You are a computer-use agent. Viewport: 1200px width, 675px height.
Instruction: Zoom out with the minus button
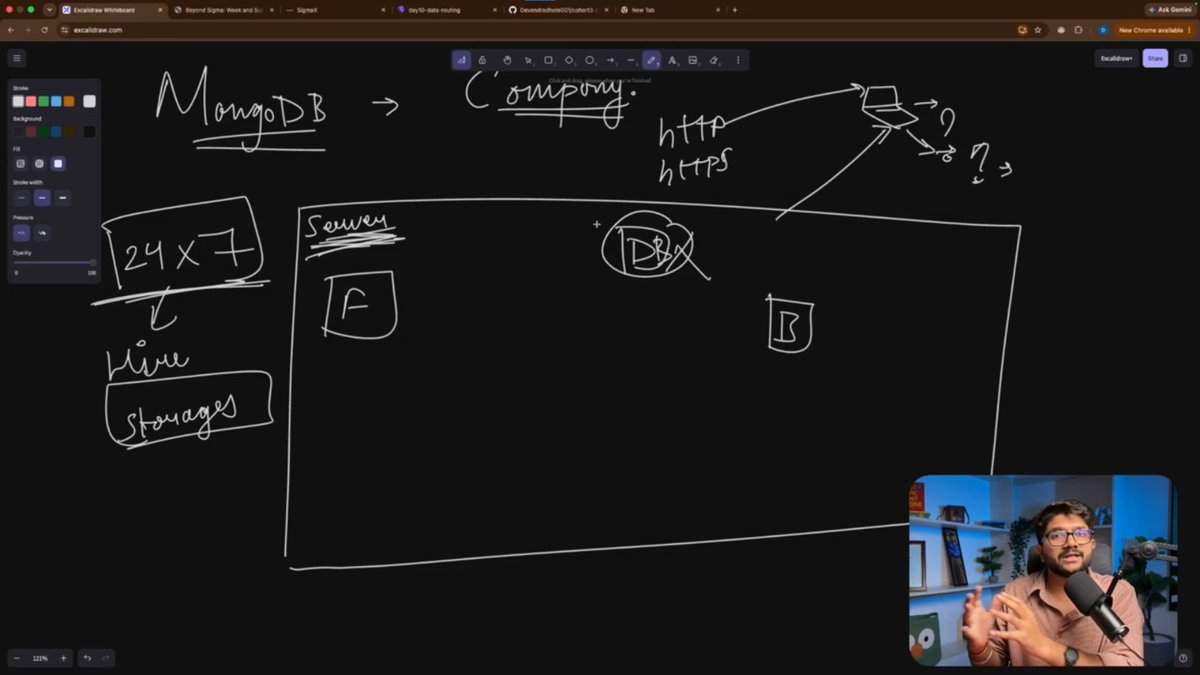tap(17, 658)
